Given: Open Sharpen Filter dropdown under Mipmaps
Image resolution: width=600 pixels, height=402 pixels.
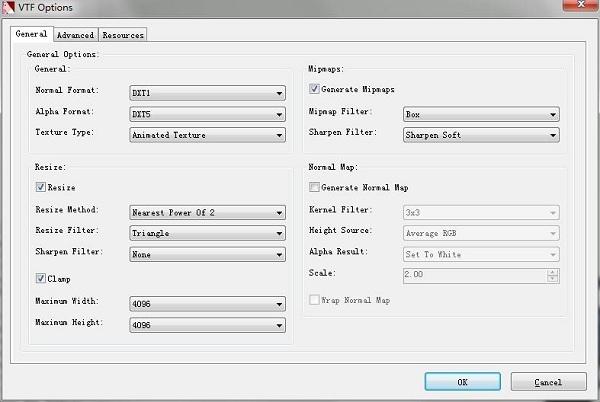Looking at the screenshot, I should (x=481, y=135).
